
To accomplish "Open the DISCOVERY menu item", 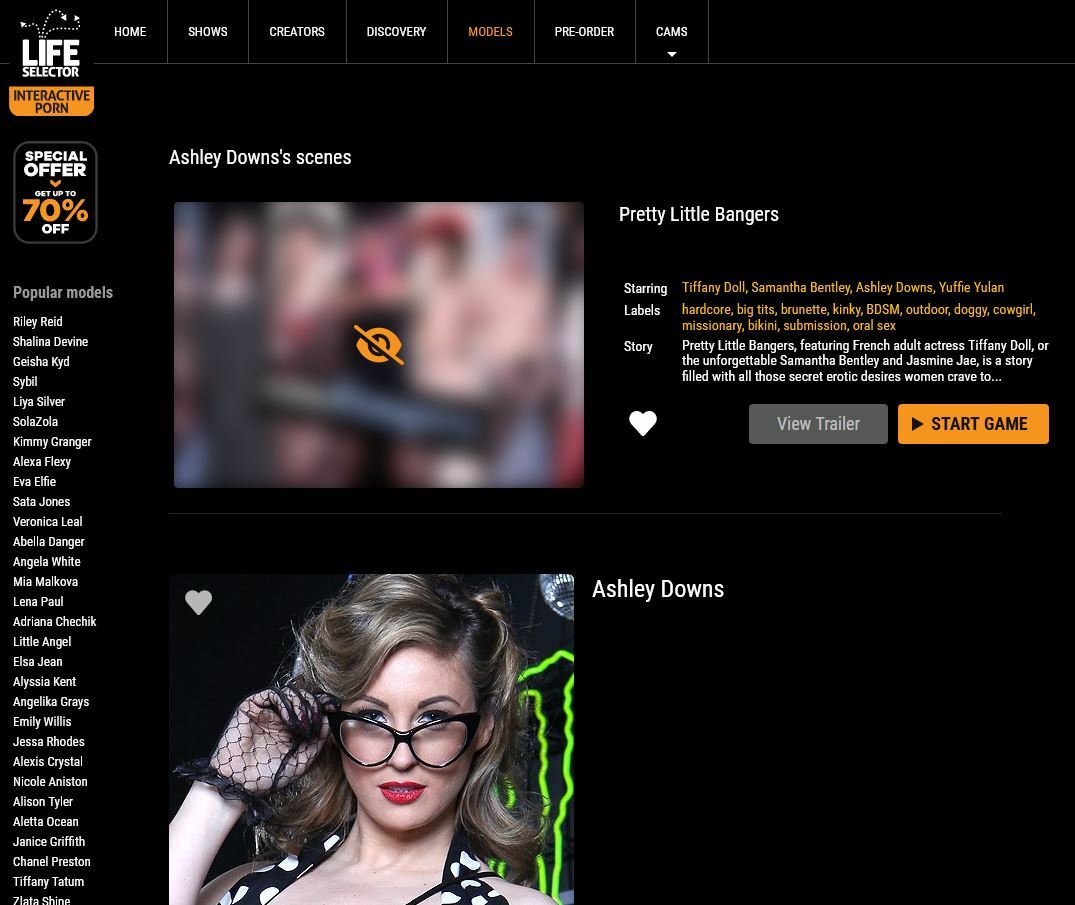I will (396, 32).
